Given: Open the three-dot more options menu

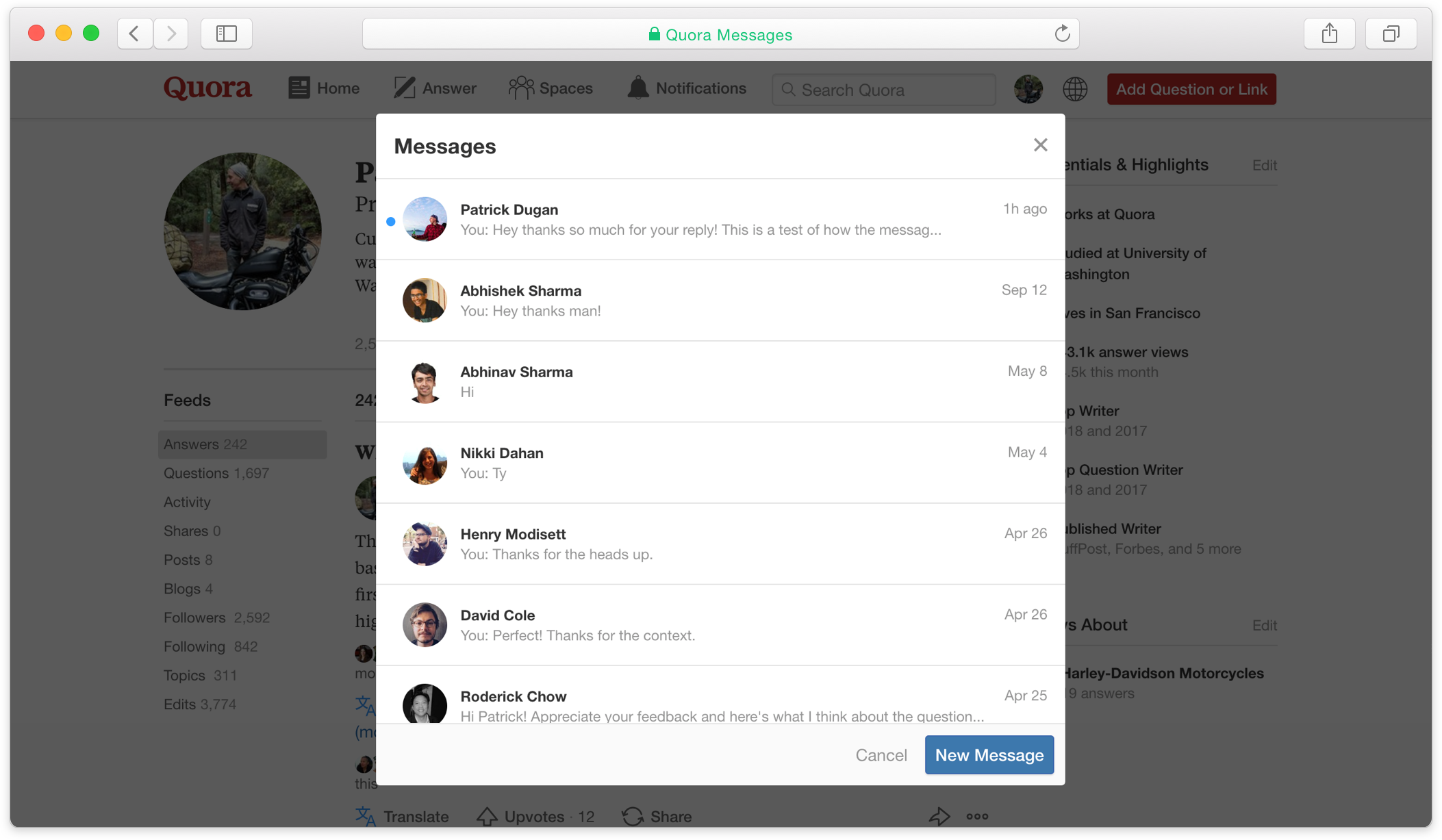Looking at the screenshot, I should coord(977,816).
